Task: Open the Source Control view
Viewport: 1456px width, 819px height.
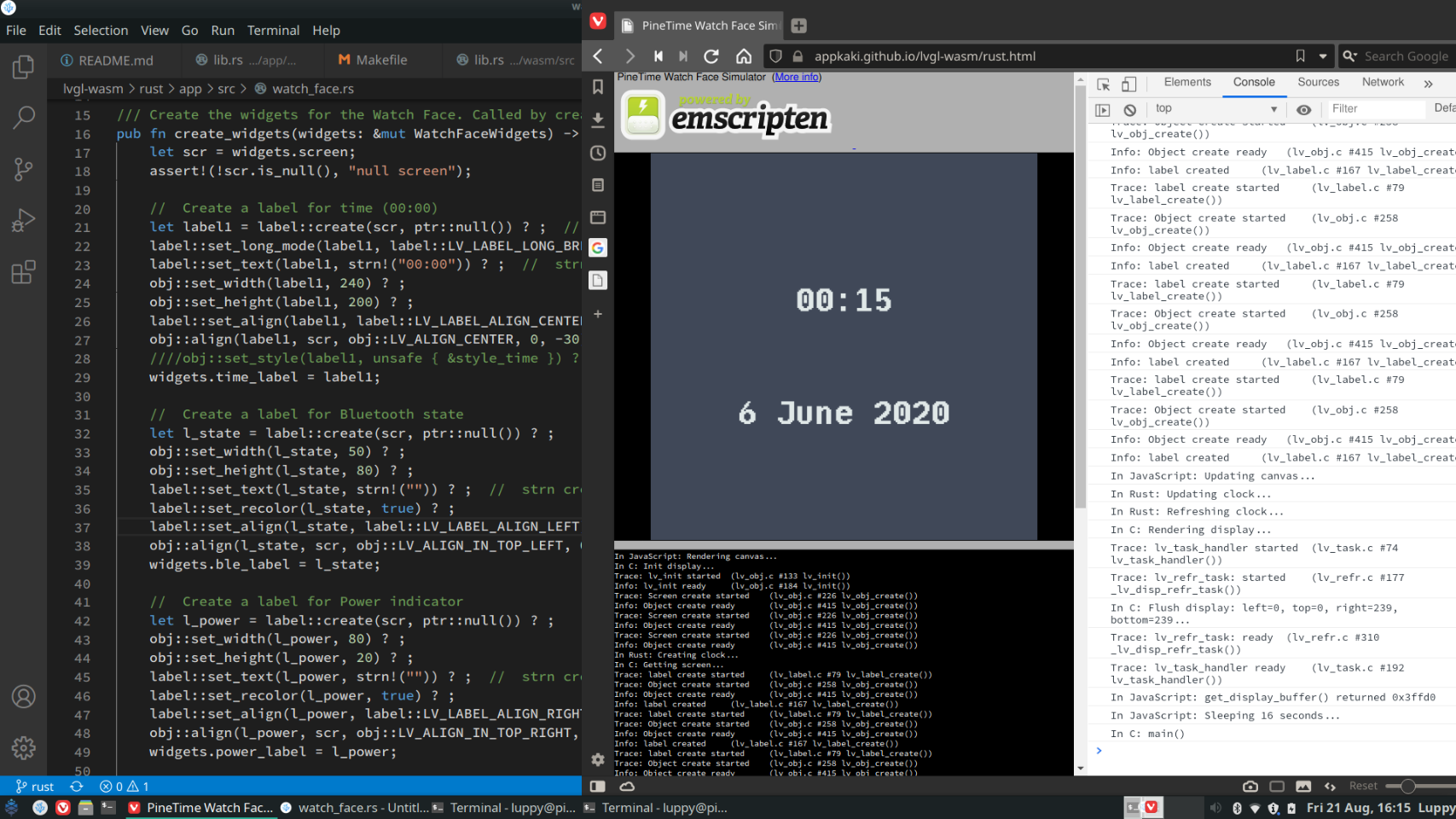Action: pos(23,169)
